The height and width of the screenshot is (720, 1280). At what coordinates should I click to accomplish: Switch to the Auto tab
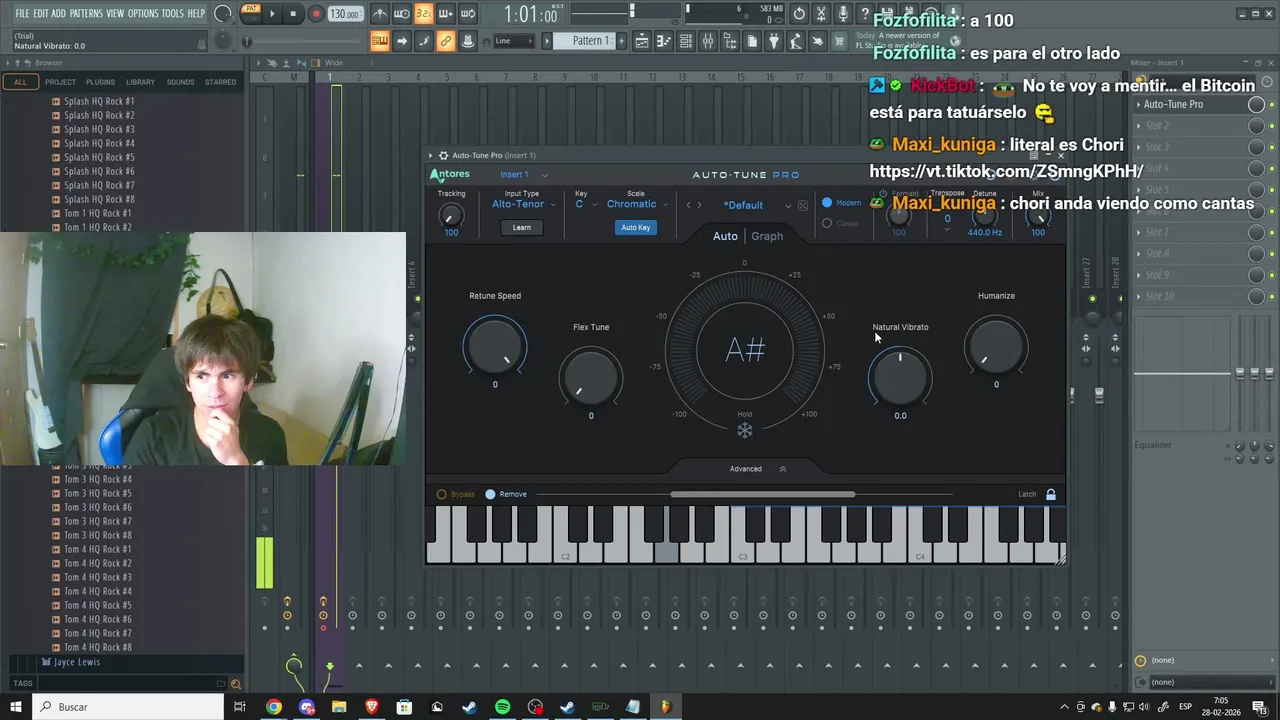pos(725,236)
